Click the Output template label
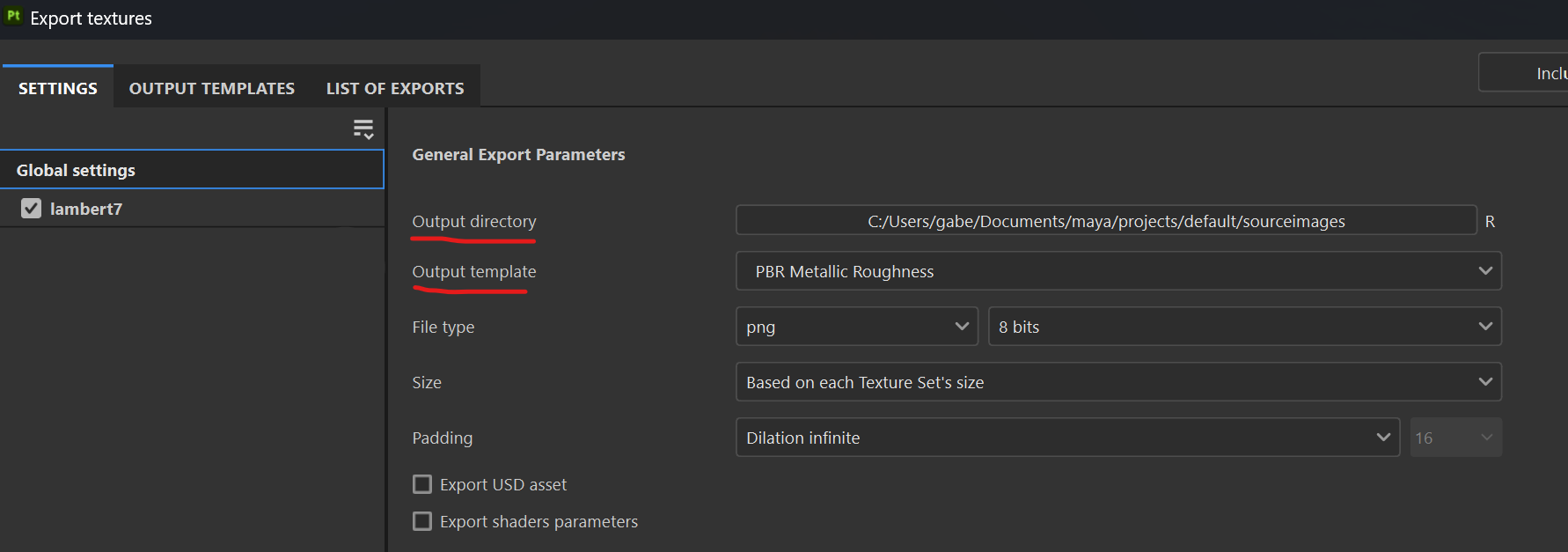Screen dimensions: 1568x552 tap(474, 272)
